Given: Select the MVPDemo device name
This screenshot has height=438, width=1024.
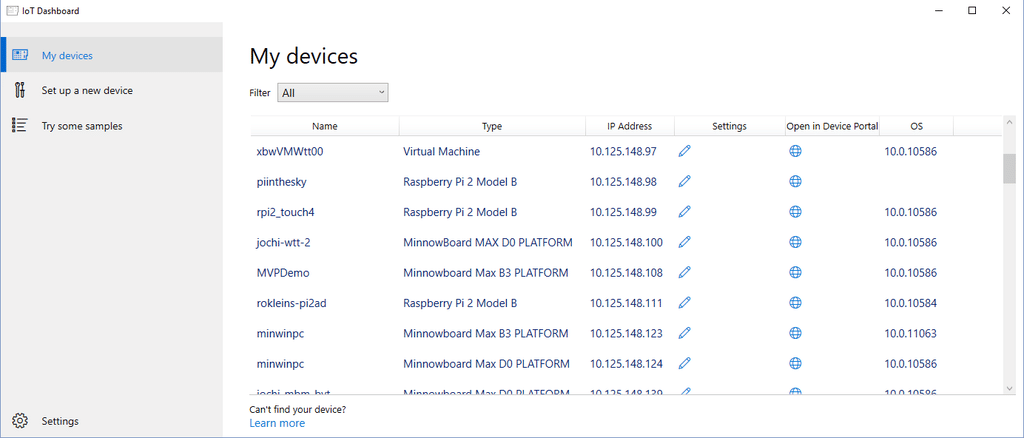Looking at the screenshot, I should 283,272.
